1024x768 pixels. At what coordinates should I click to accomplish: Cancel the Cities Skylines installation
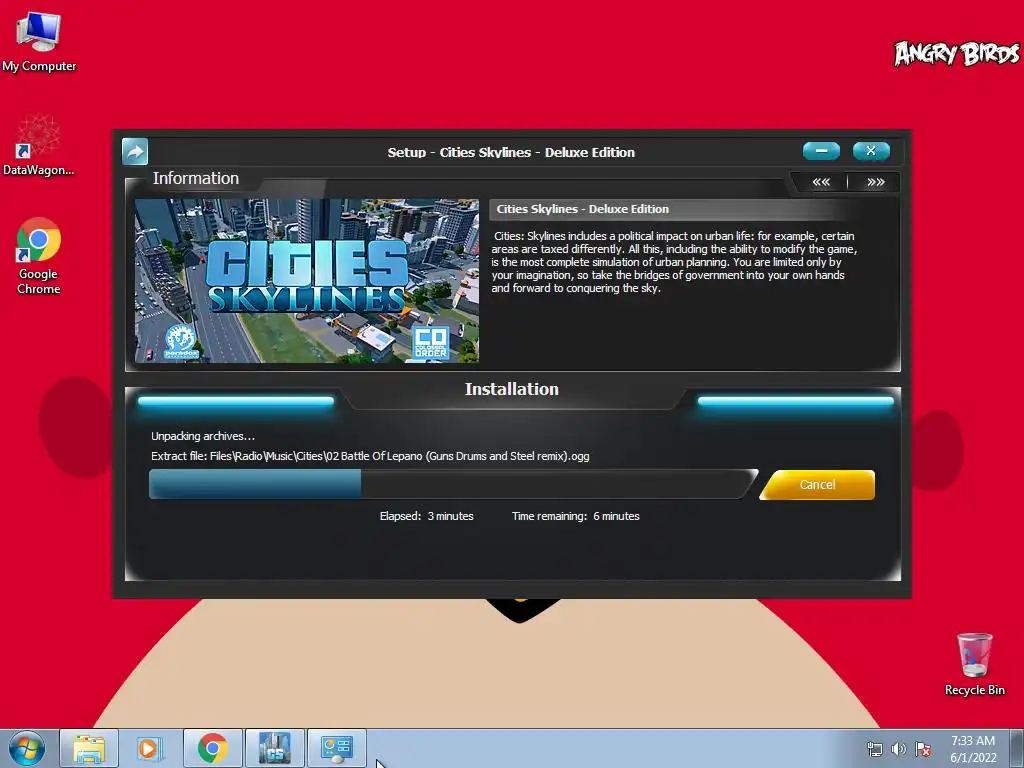(x=817, y=485)
